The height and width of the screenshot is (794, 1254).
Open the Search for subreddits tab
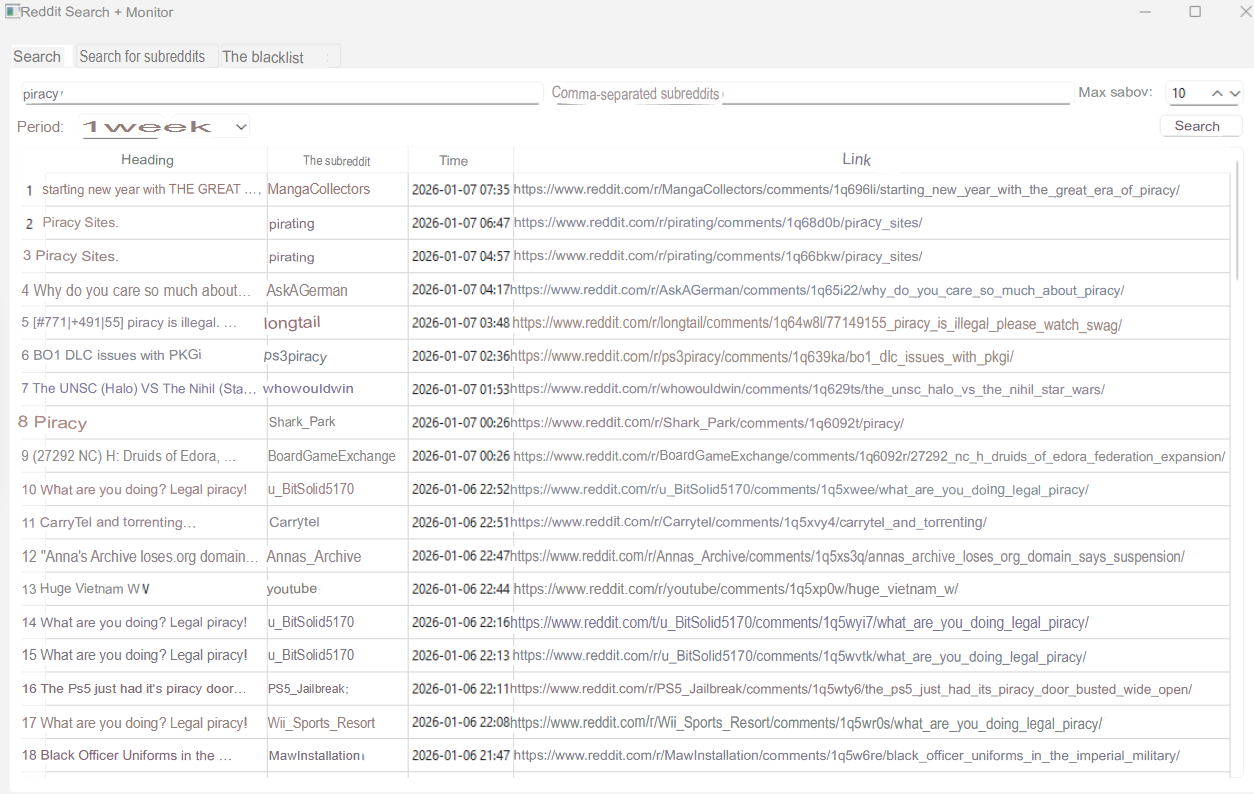(142, 57)
